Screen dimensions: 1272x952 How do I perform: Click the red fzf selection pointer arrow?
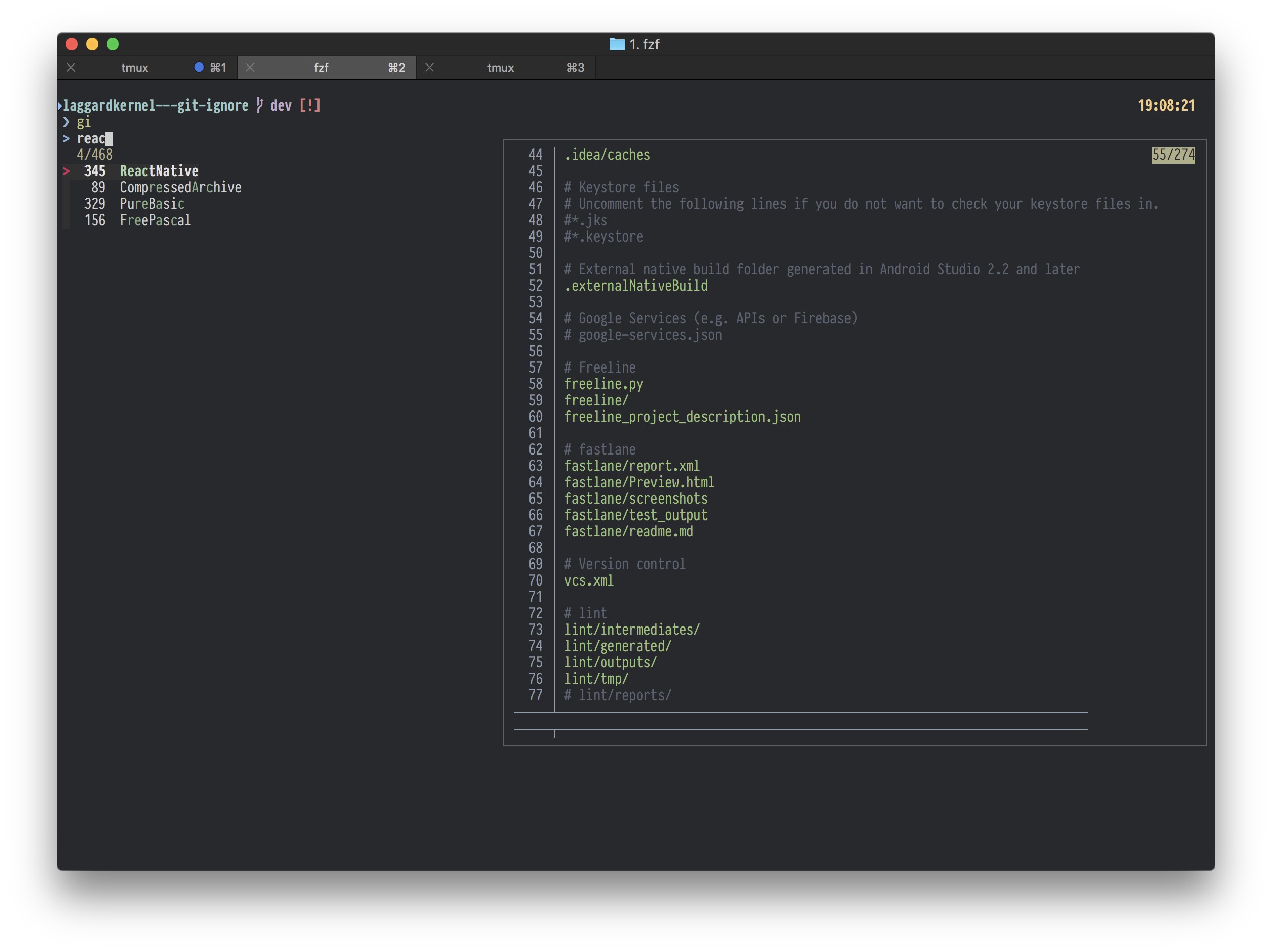(x=67, y=171)
